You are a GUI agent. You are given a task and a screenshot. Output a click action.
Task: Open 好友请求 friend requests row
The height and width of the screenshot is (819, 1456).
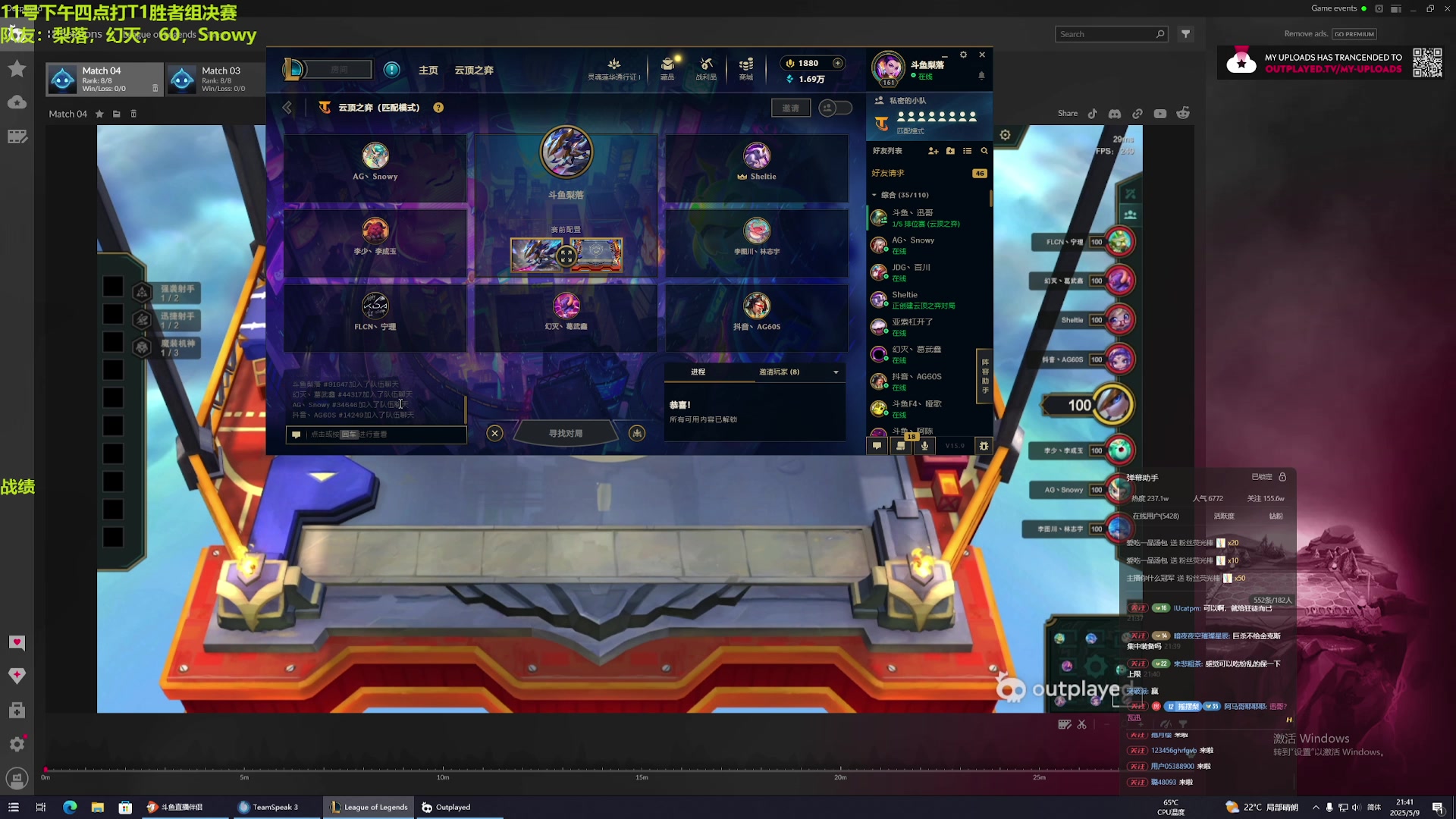[928, 173]
